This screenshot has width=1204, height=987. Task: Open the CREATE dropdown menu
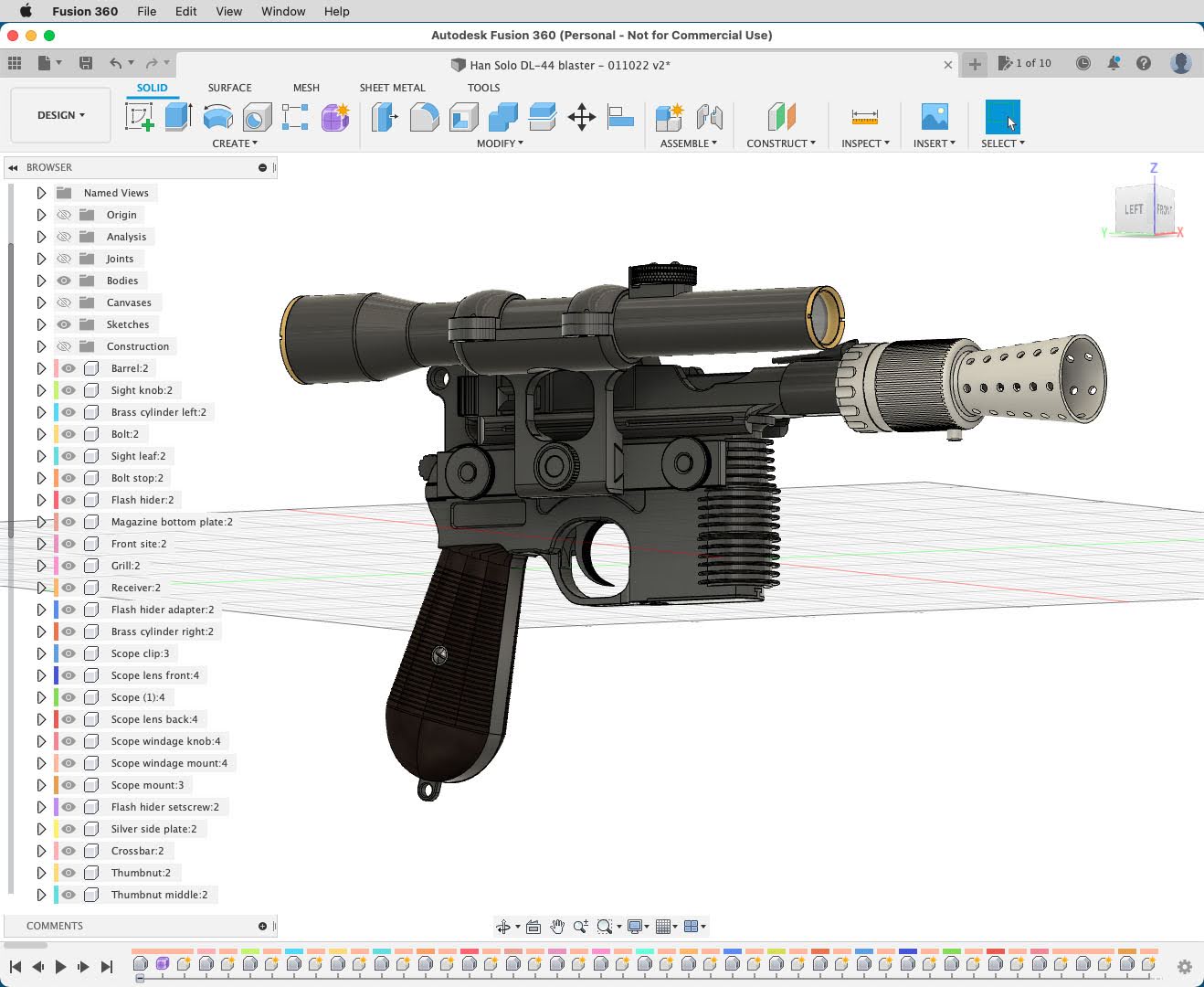235,143
